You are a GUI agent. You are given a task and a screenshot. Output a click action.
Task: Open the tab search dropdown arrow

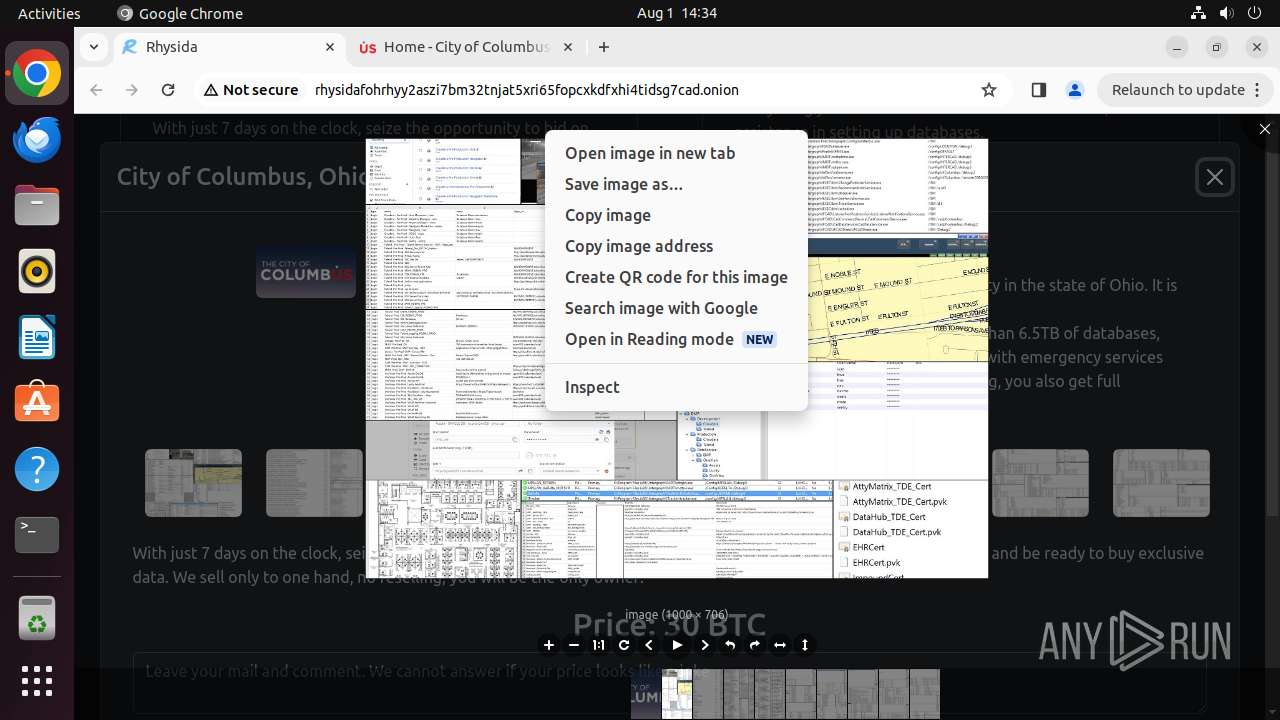point(94,47)
